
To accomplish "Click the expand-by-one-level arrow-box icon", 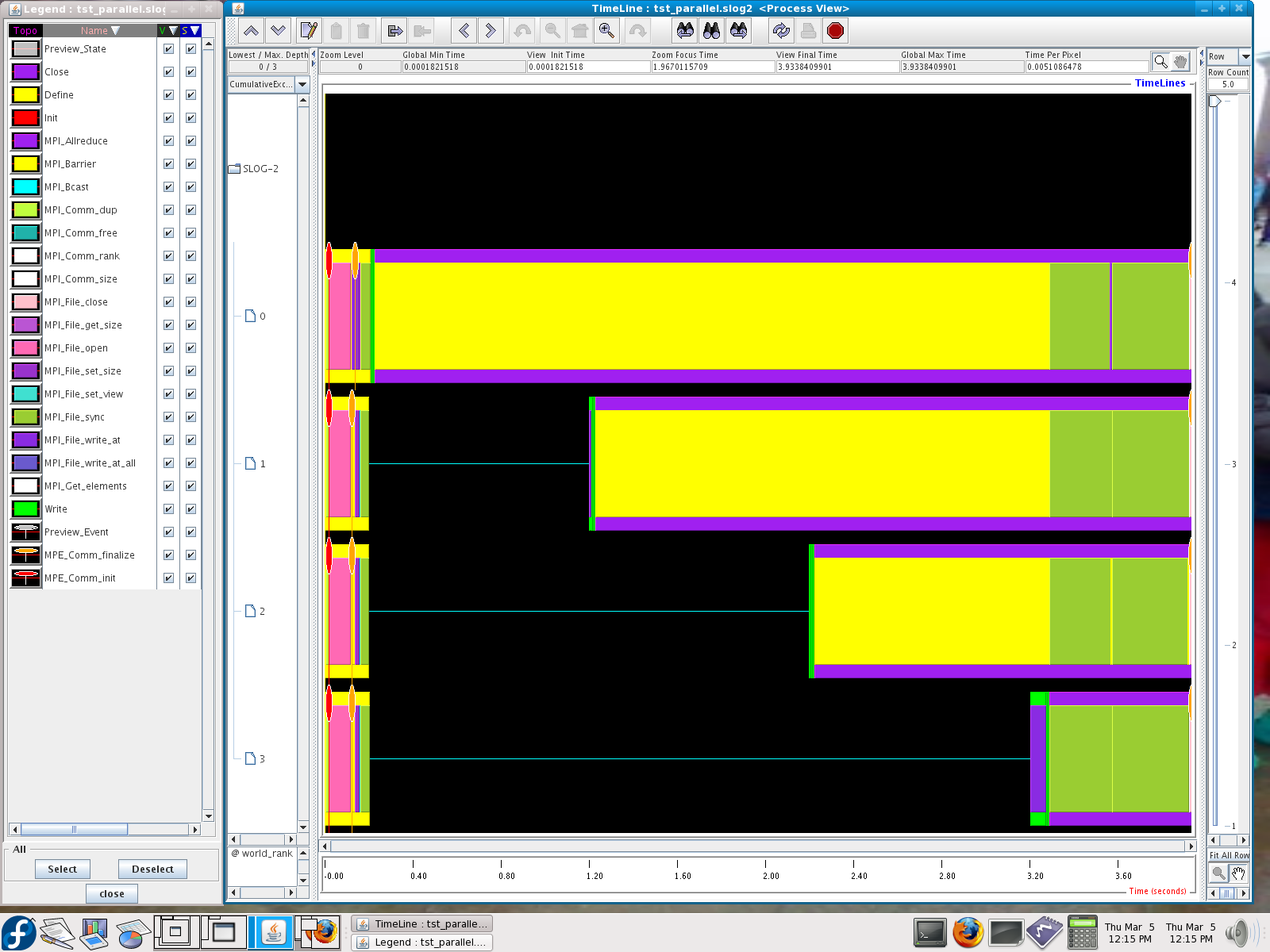I will pos(394,31).
